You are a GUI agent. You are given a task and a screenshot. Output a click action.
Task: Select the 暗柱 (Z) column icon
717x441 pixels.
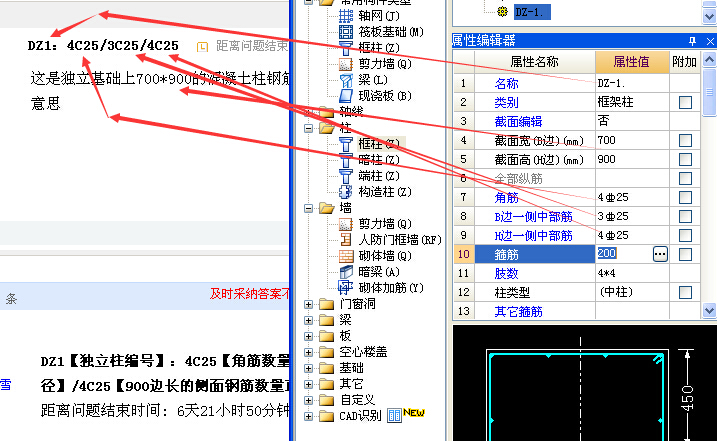coord(346,160)
